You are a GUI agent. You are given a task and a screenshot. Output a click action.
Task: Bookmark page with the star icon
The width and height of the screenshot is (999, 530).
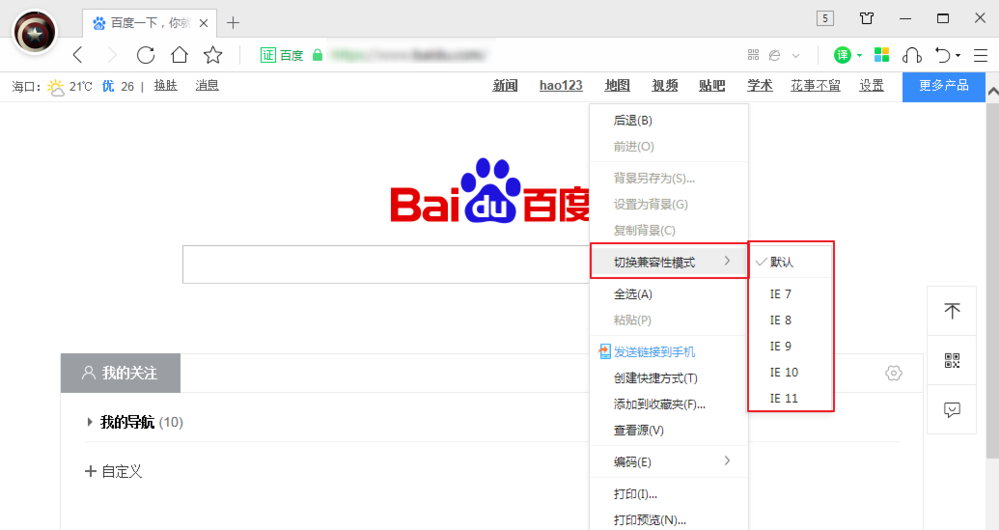tap(213, 55)
